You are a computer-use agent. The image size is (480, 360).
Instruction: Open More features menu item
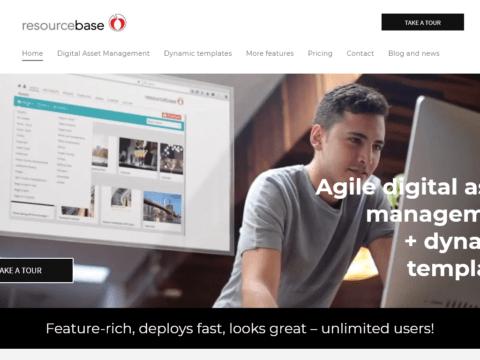click(270, 53)
